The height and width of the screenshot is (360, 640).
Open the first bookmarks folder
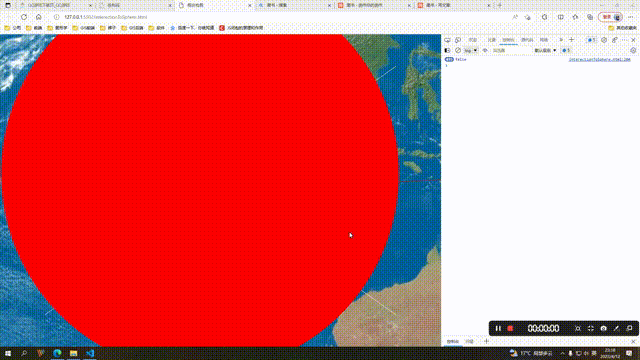pyautogui.click(x=13, y=28)
